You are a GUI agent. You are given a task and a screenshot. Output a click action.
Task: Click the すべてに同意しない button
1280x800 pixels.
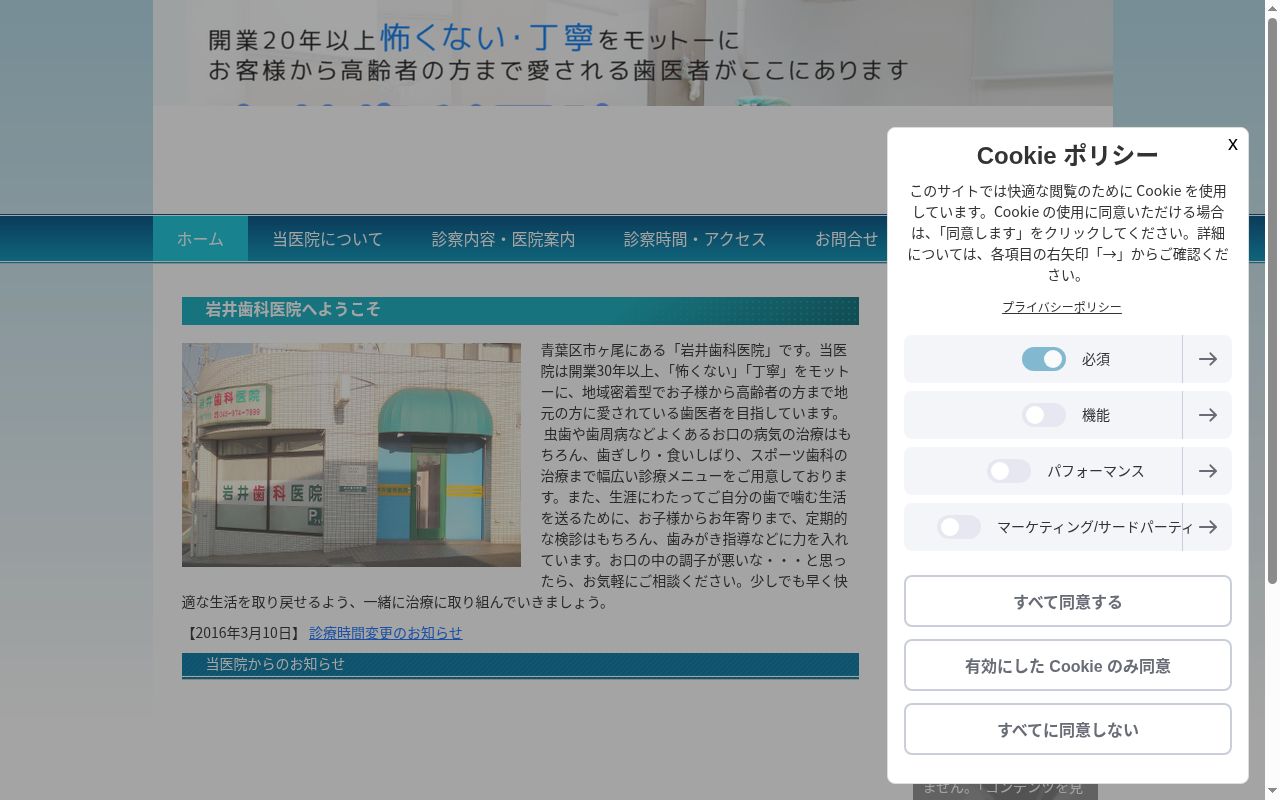(1068, 729)
